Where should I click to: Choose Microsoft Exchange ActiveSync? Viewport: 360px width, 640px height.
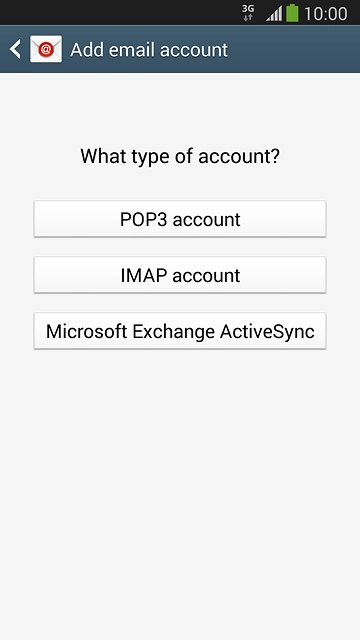180,331
